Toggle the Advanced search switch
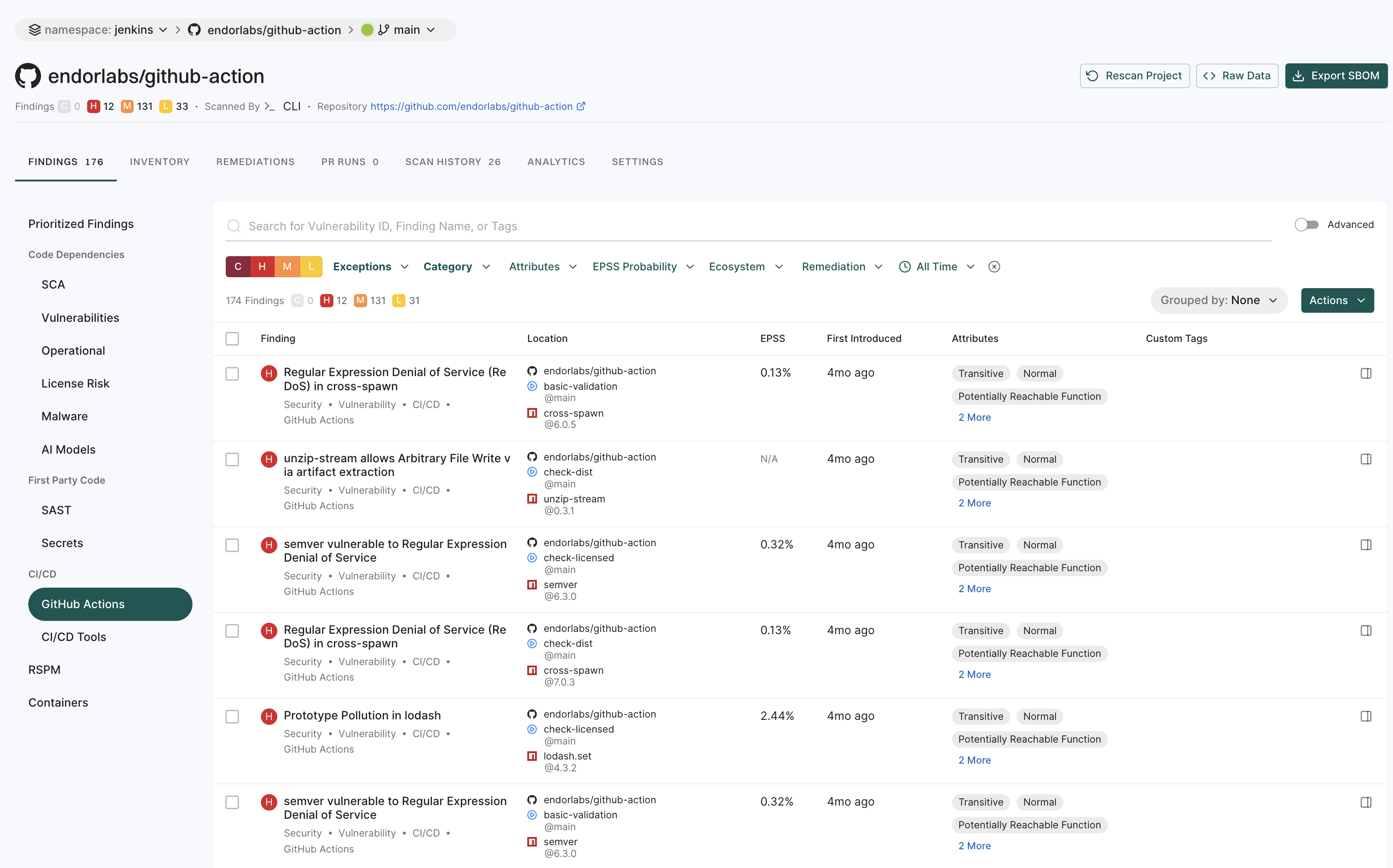 pos(1306,224)
